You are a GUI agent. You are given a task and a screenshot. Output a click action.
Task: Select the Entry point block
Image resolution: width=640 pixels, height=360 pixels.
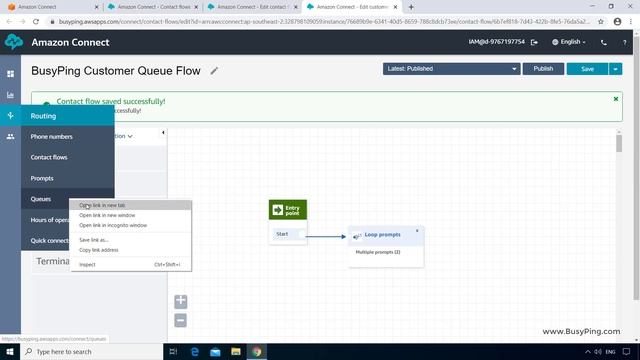click(288, 210)
